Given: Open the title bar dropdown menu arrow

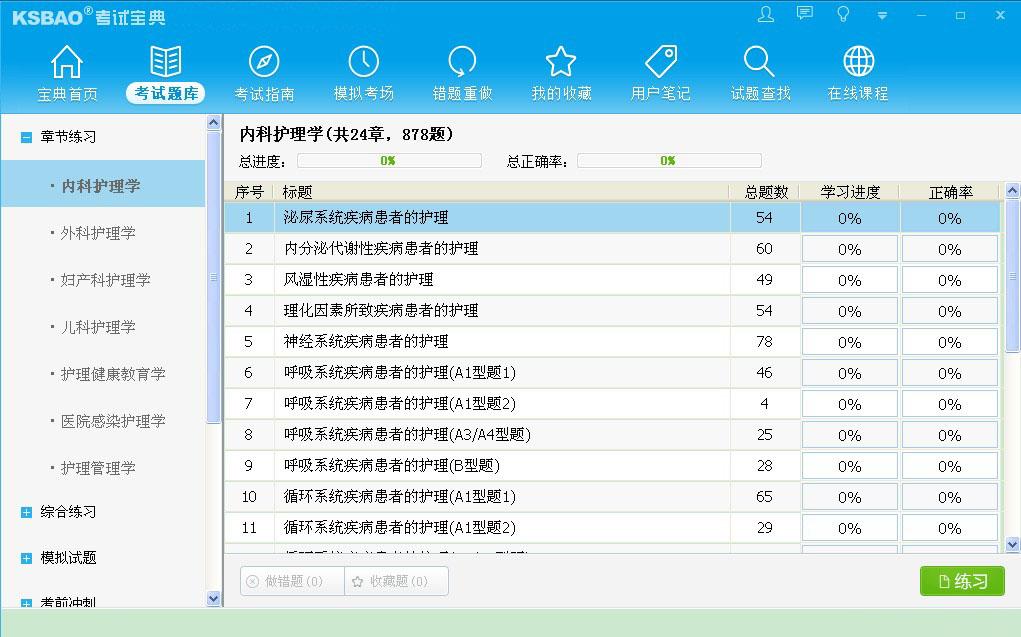Looking at the screenshot, I should (882, 16).
